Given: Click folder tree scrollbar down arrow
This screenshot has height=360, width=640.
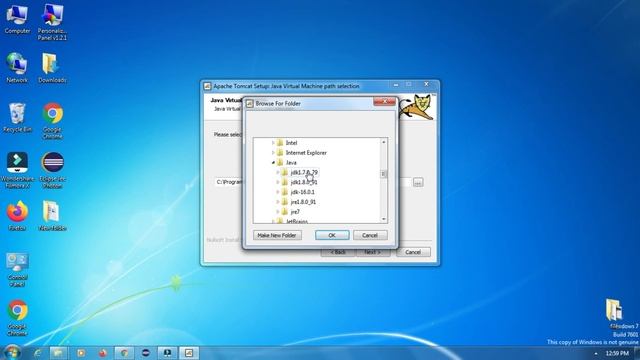Looking at the screenshot, I should [x=383, y=219].
